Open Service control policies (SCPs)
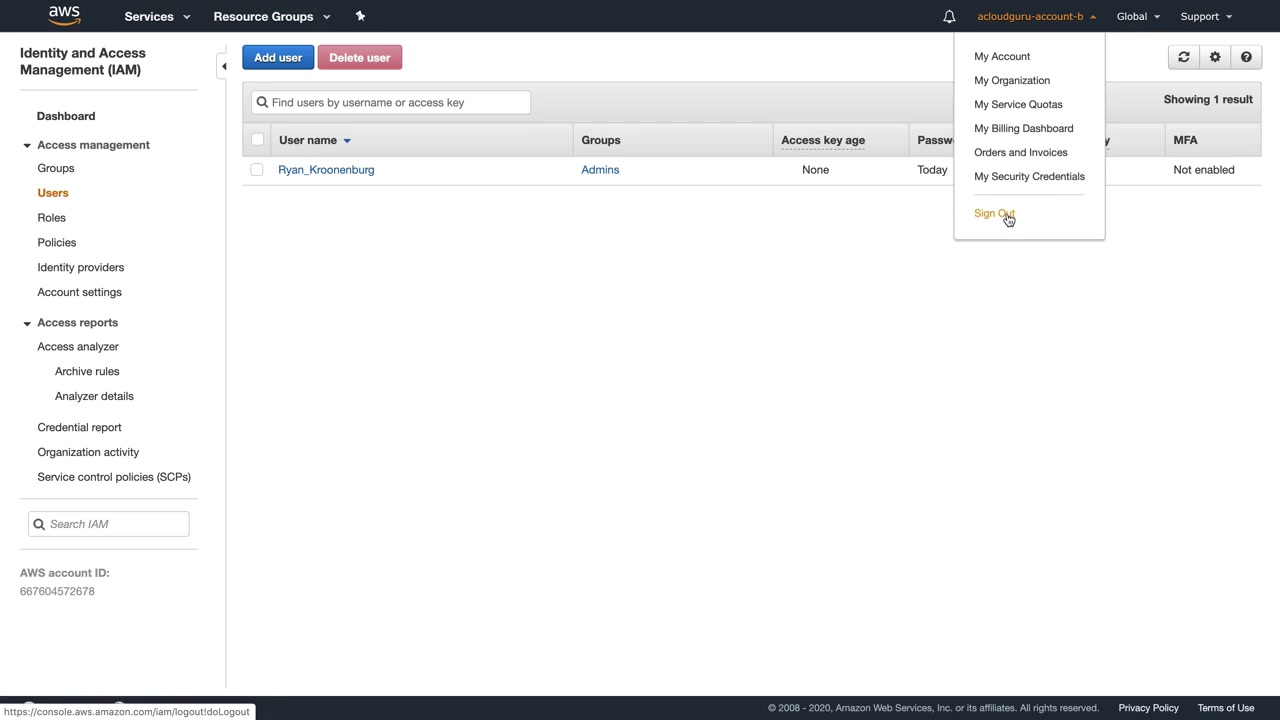1280x720 pixels. point(114,477)
